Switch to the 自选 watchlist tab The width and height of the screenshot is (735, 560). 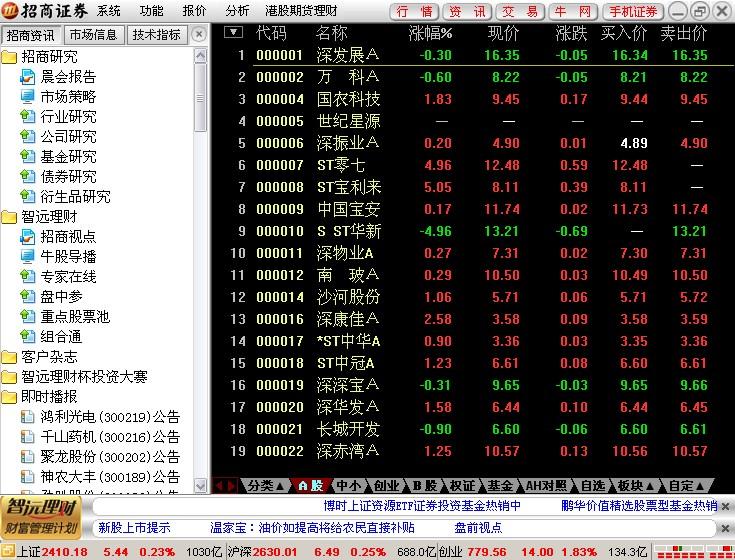tap(592, 486)
